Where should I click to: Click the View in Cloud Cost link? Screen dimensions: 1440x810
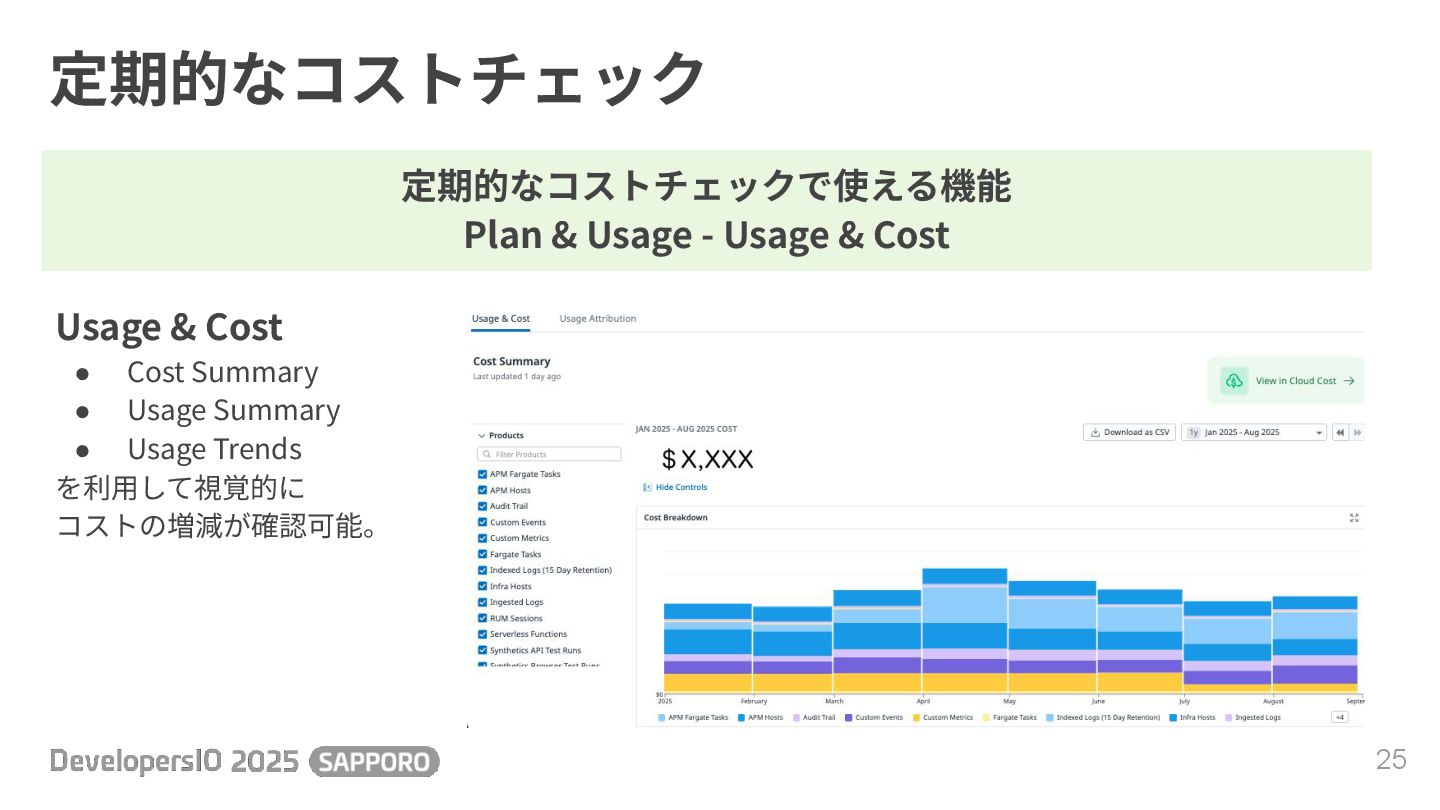[1286, 381]
